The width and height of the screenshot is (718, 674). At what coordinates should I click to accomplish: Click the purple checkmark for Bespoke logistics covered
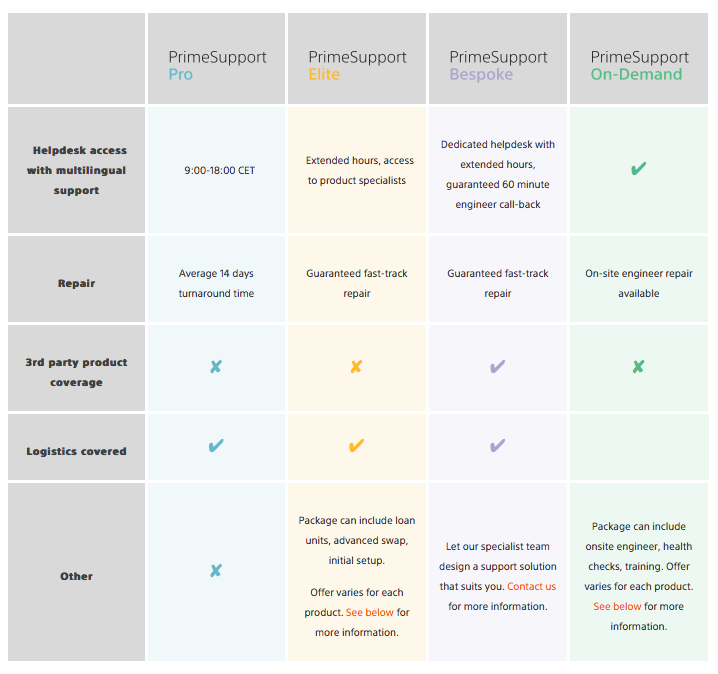(x=498, y=446)
